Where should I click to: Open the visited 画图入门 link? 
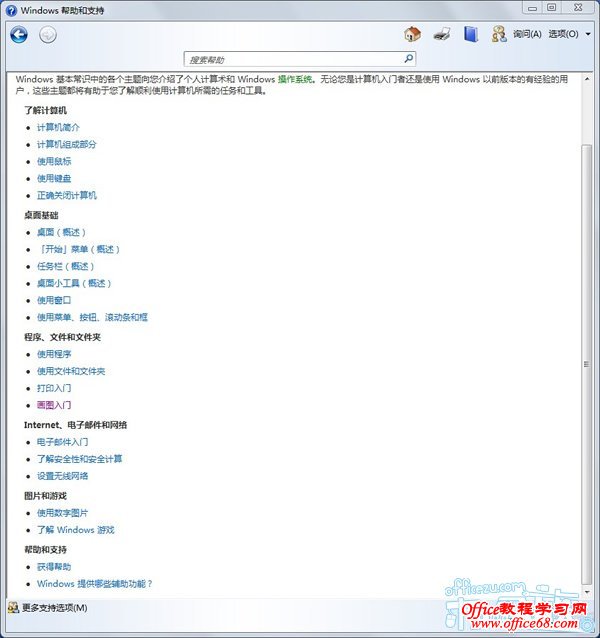(x=54, y=405)
